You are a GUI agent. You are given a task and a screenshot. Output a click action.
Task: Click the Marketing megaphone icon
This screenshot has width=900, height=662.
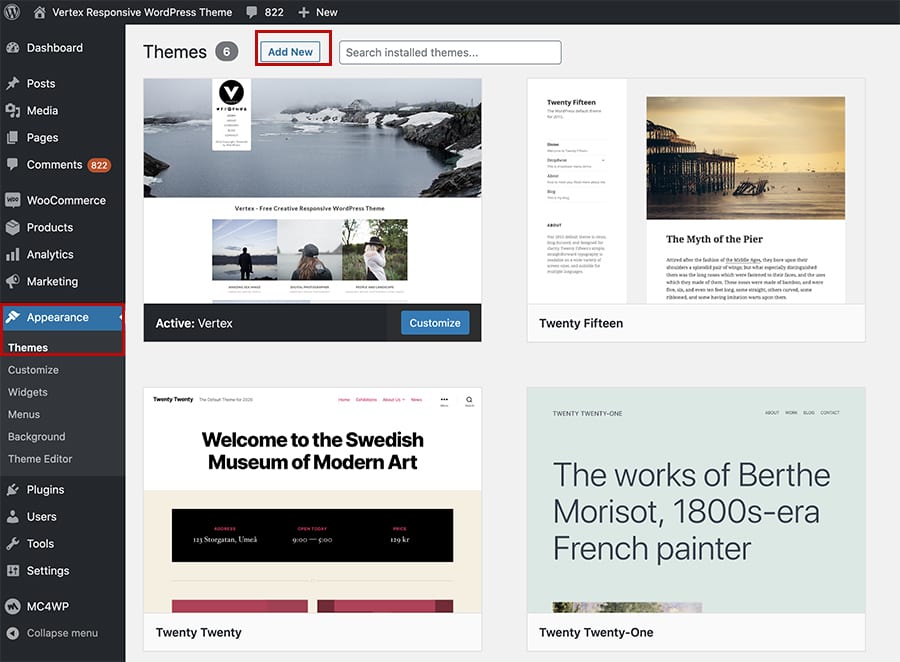(13, 281)
